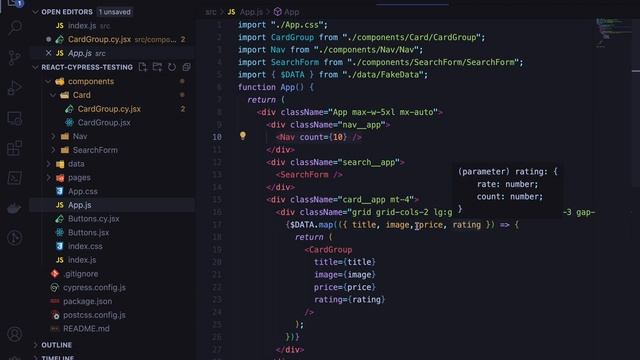Screen dimensions: 640x360
Task: Expand the pages folder
Action: tap(48, 178)
